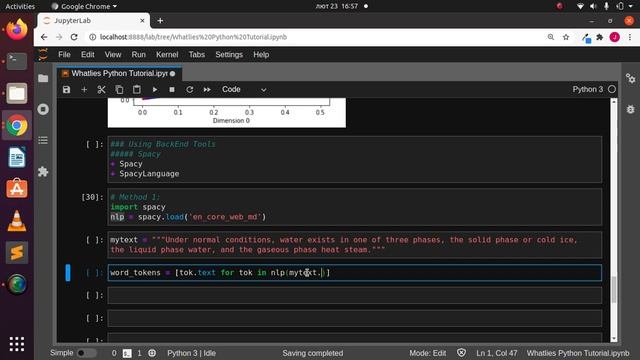The width and height of the screenshot is (640, 360).
Task: Select the Whatlies Python Tutorial notebook tab
Action: 119,73
